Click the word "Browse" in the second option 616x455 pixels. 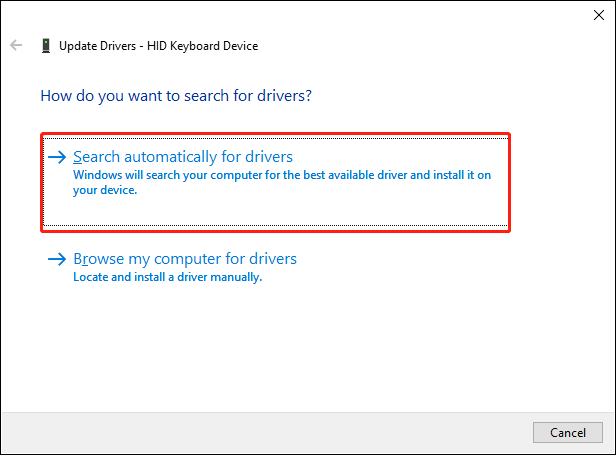pos(99,259)
